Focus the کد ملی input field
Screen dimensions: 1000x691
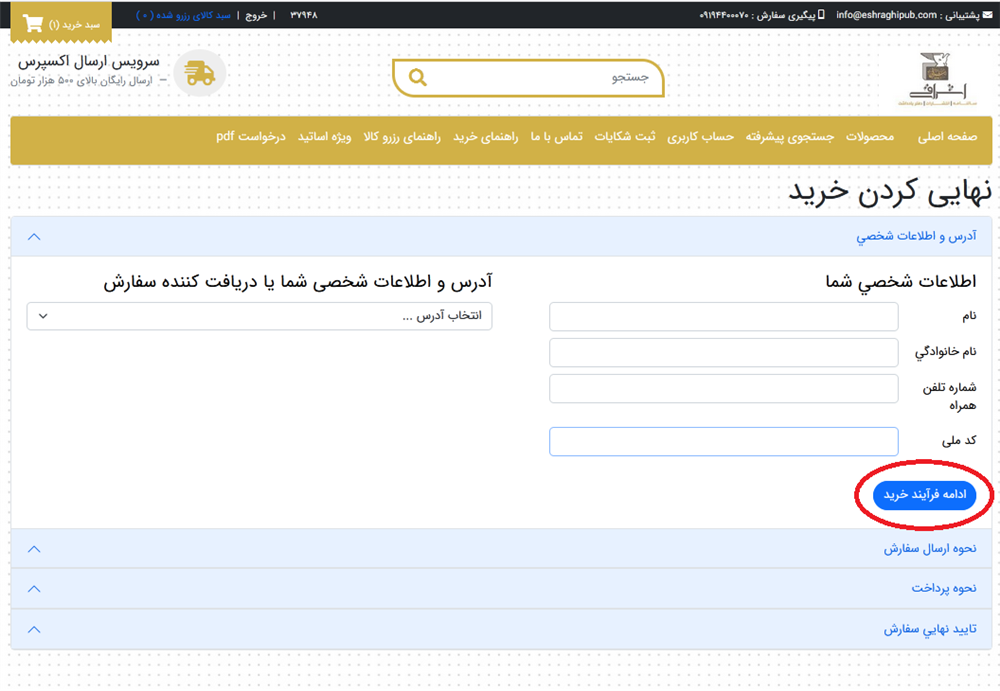coord(723,441)
